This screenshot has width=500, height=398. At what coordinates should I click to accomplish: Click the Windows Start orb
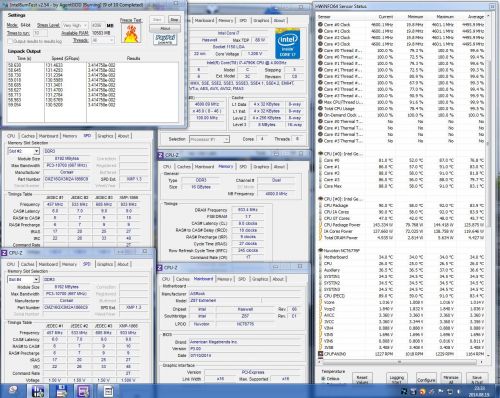(x=13, y=391)
